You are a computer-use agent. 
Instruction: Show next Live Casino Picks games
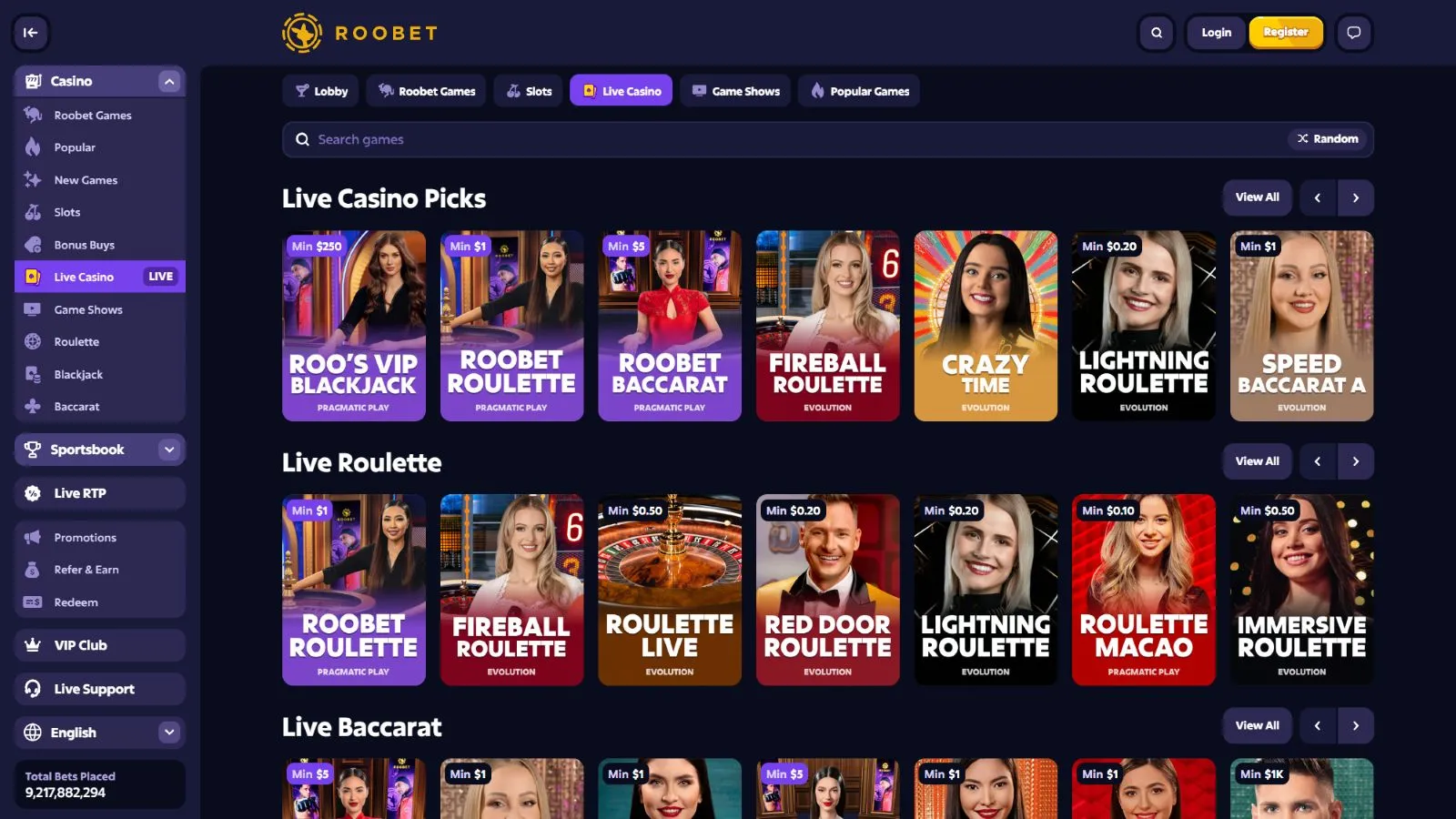(1355, 197)
